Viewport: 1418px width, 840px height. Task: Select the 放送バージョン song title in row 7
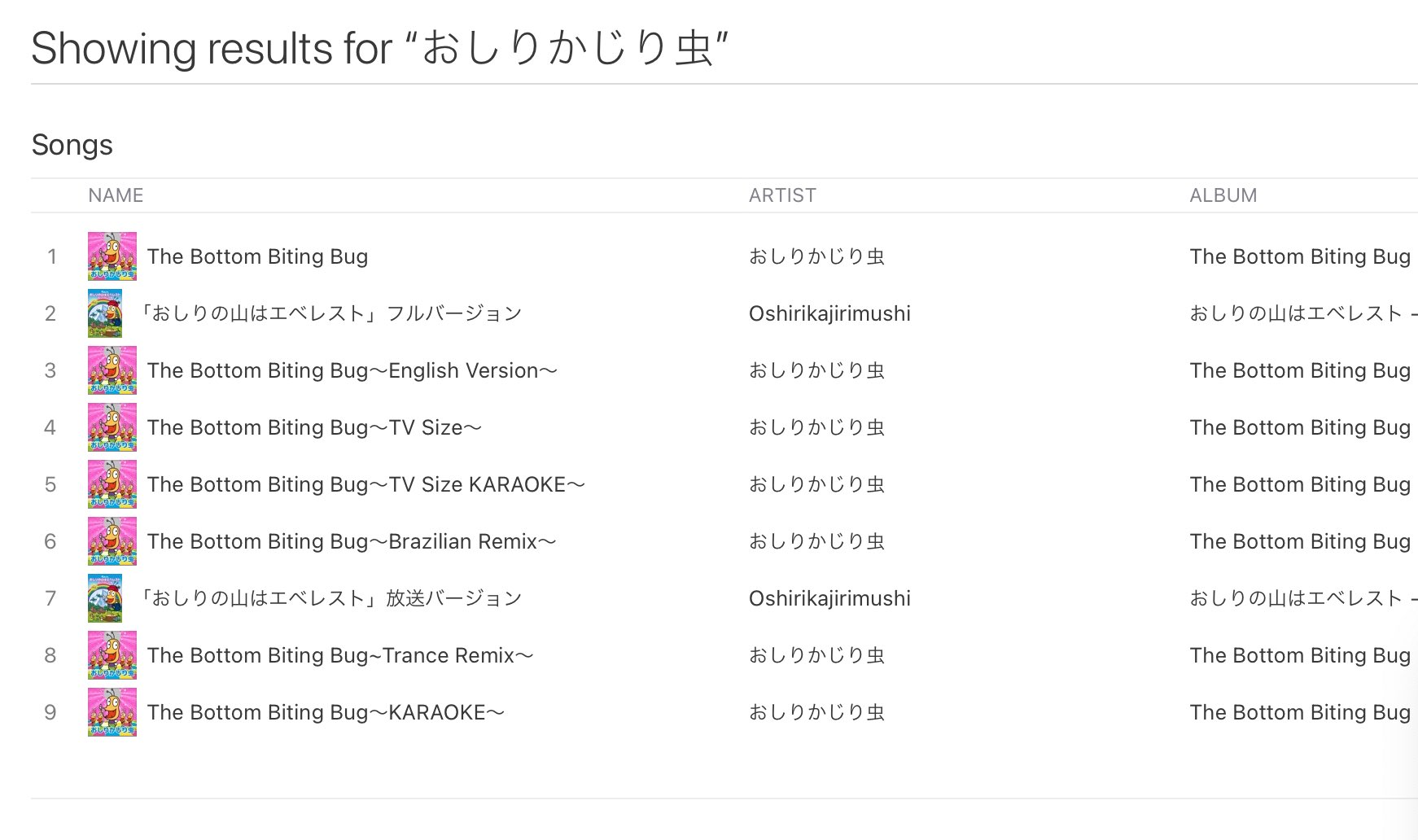click(330, 598)
